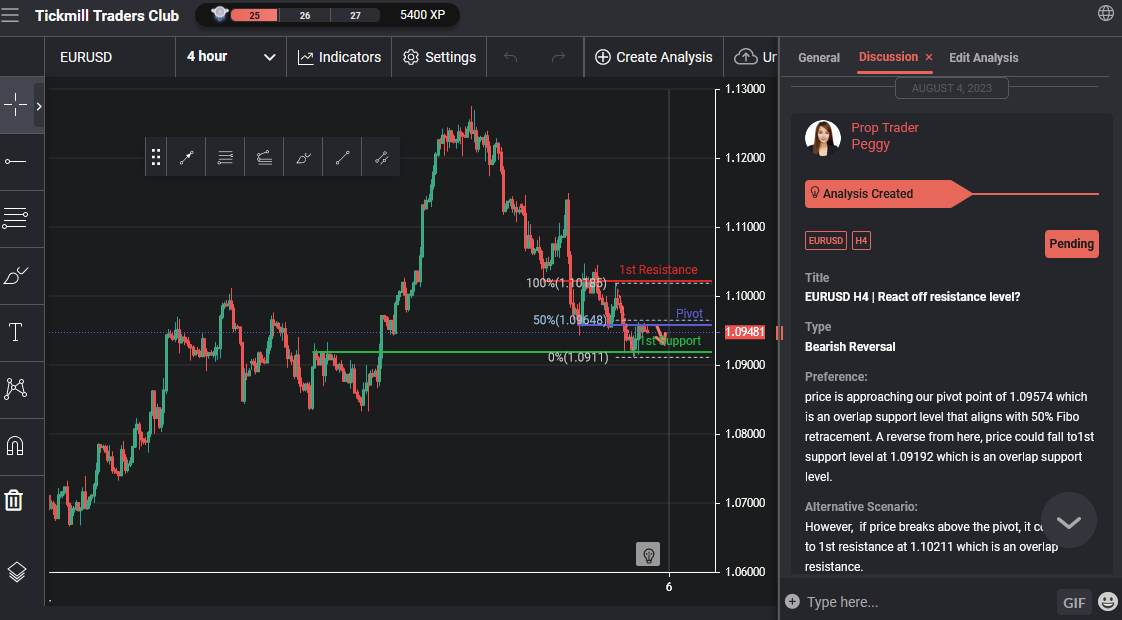This screenshot has width=1122, height=620.
Task: Click the 1.09481 current price label
Action: [745, 332]
